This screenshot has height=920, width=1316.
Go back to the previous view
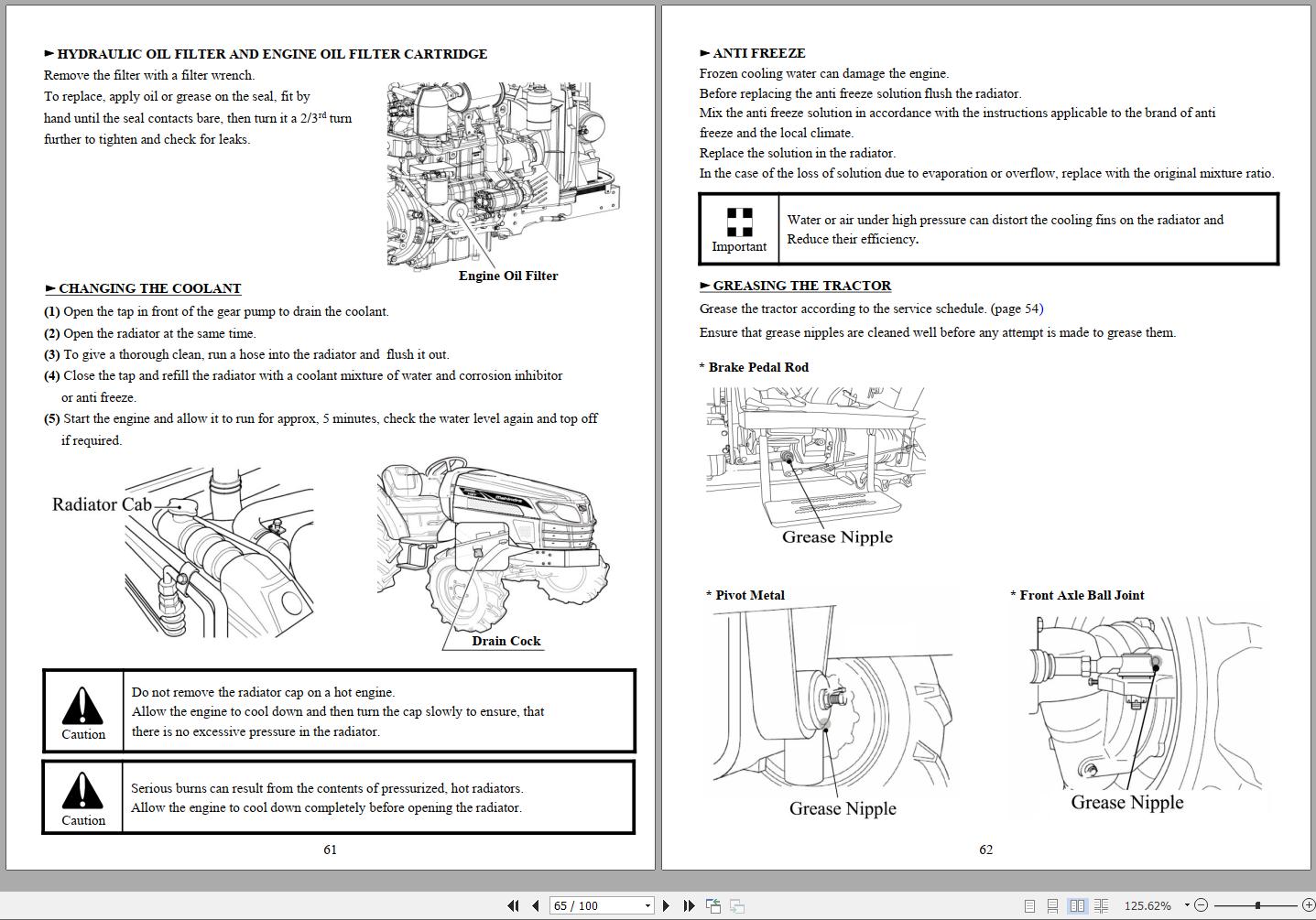[713, 905]
